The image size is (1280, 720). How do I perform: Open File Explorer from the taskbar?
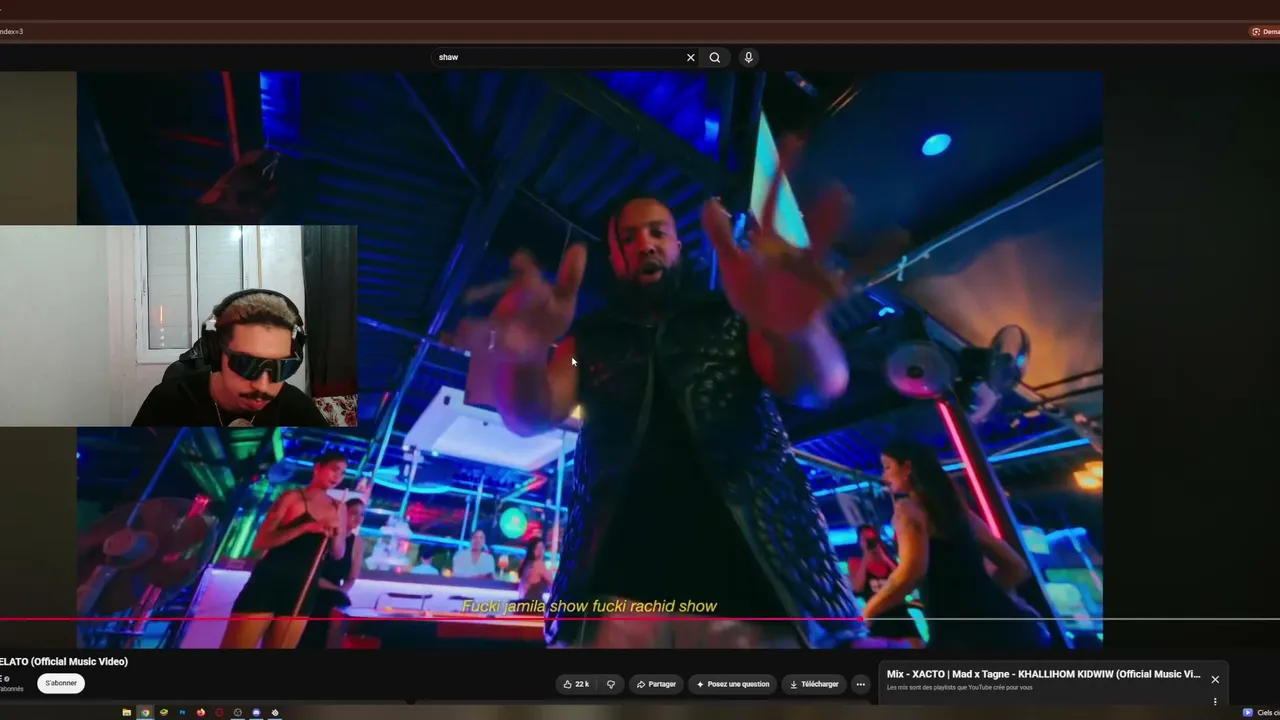[x=126, y=712]
